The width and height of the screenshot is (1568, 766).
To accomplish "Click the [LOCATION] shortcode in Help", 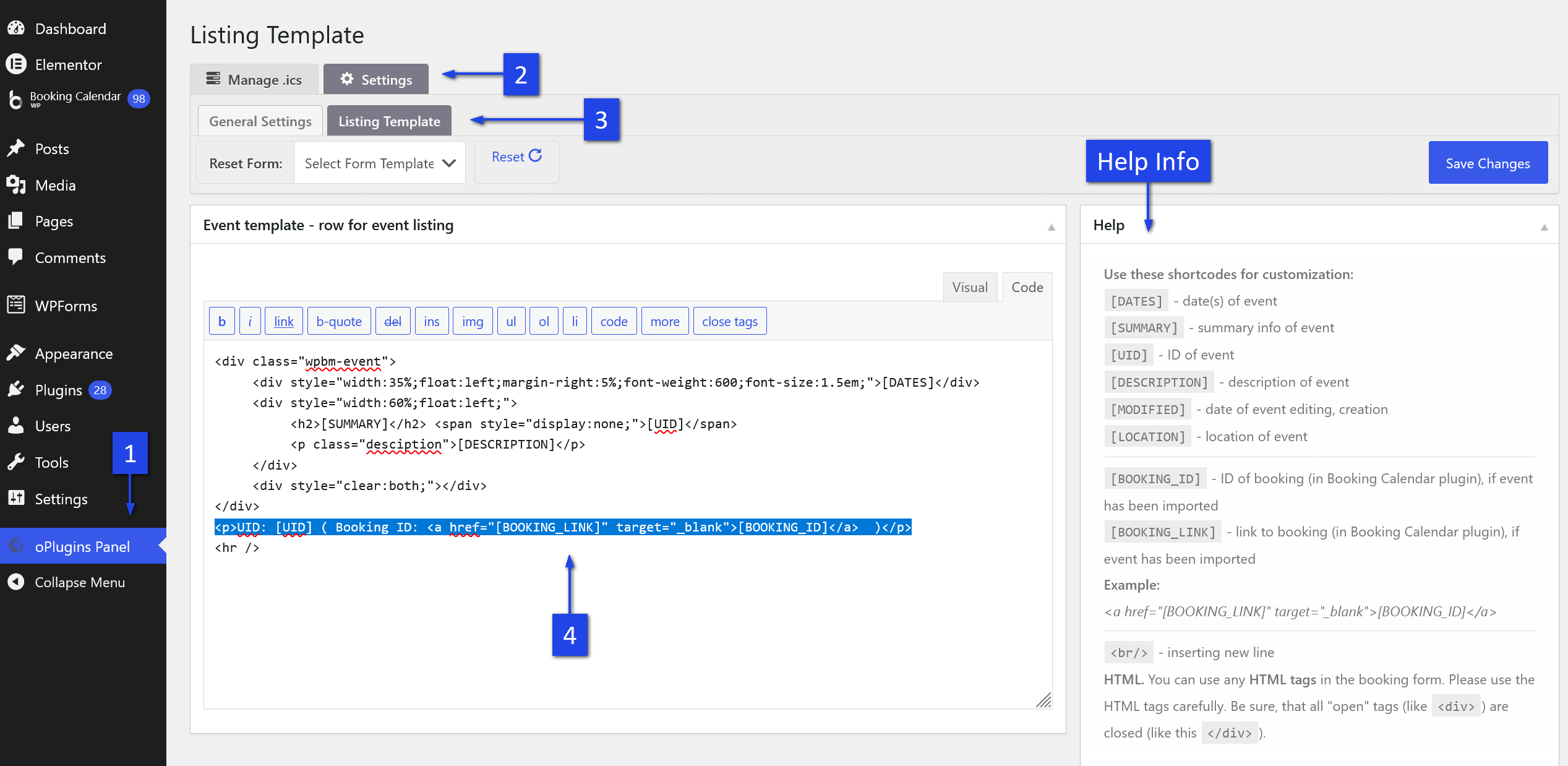I will pyautogui.click(x=1148, y=436).
